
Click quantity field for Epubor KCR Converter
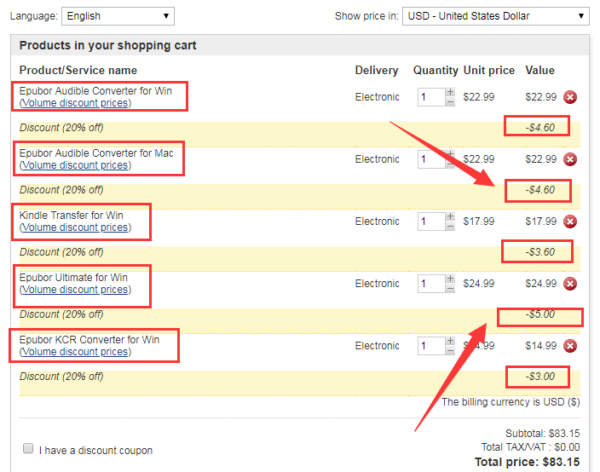(x=432, y=346)
